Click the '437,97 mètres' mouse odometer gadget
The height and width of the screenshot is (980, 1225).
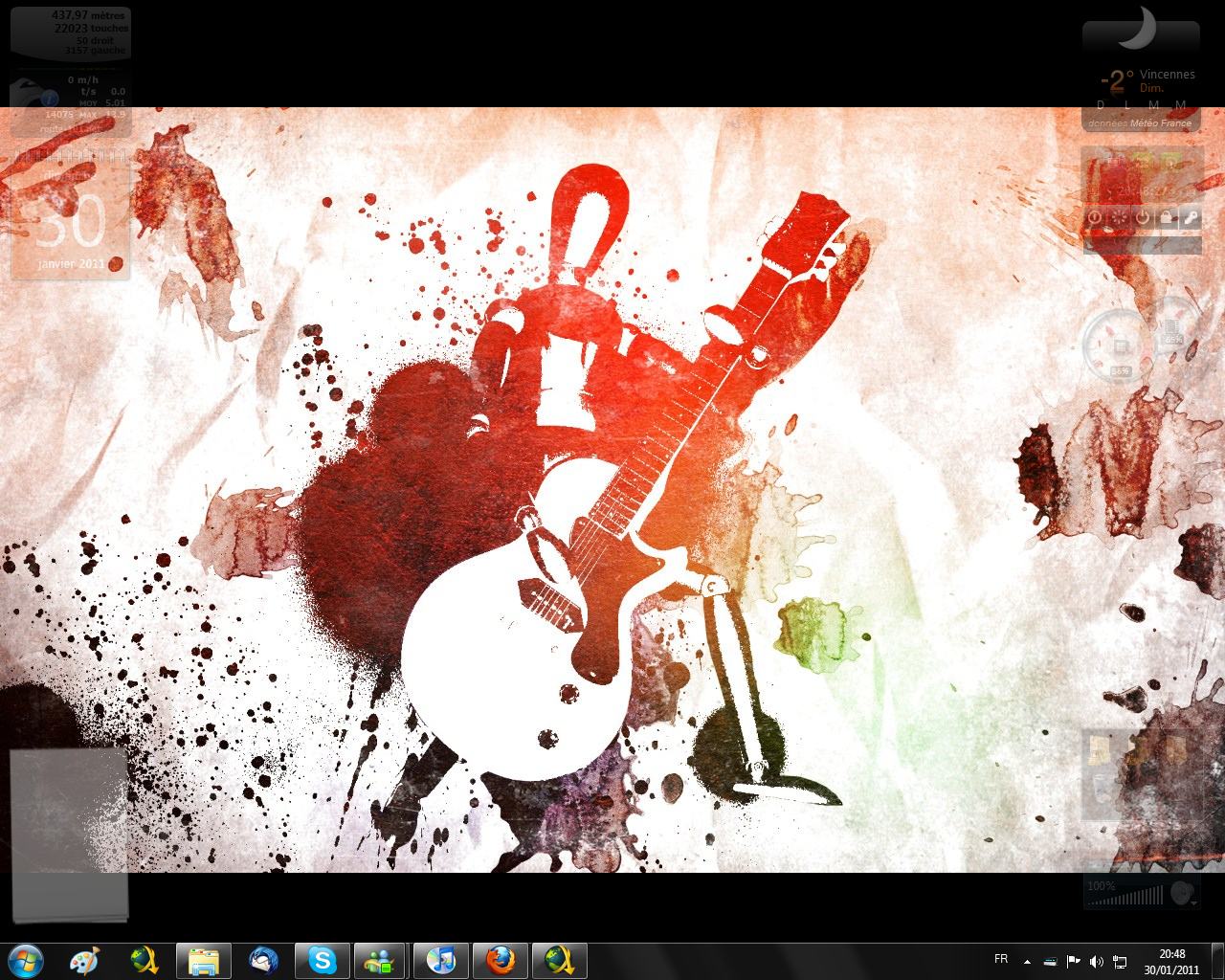[88, 15]
